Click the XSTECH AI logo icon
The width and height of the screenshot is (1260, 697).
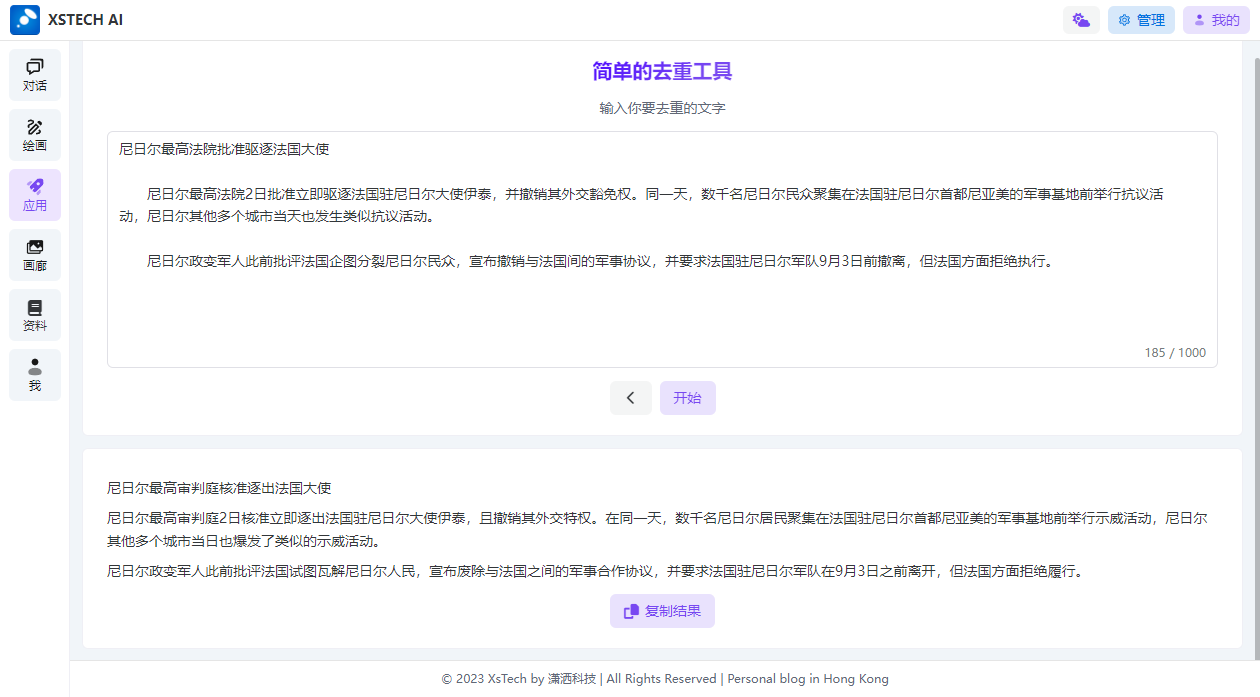25,20
